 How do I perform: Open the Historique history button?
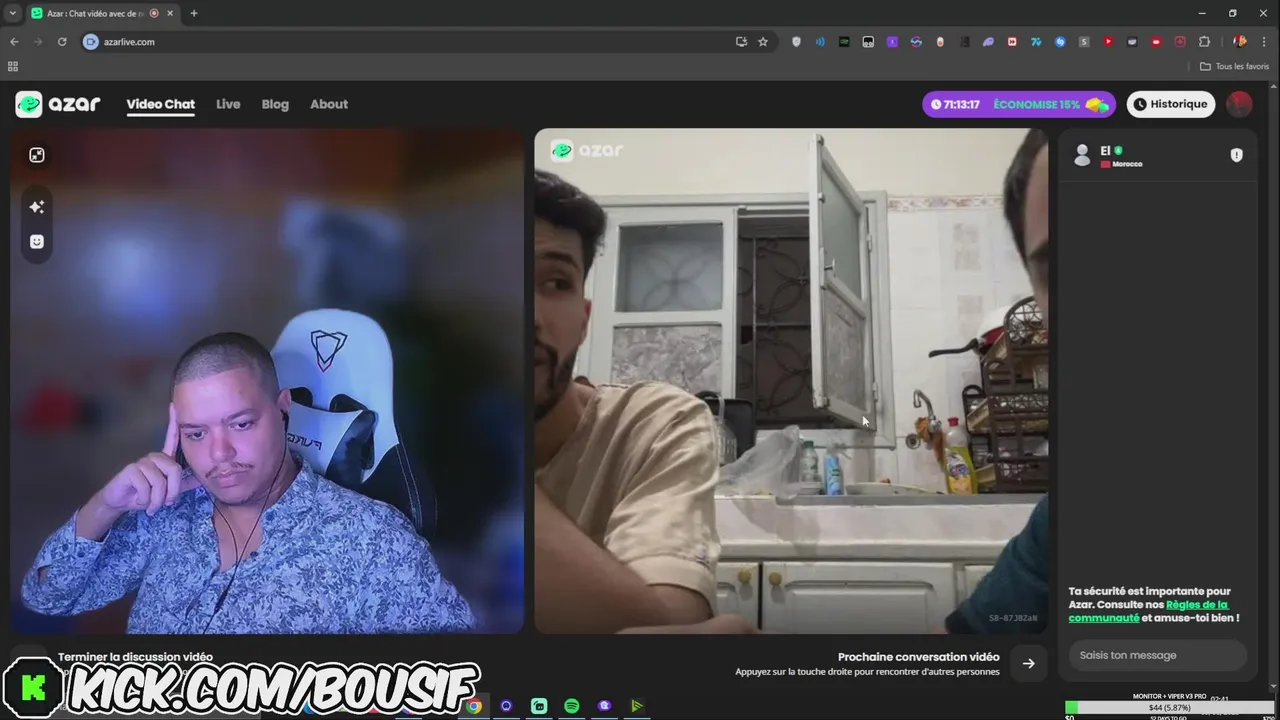coord(1170,104)
